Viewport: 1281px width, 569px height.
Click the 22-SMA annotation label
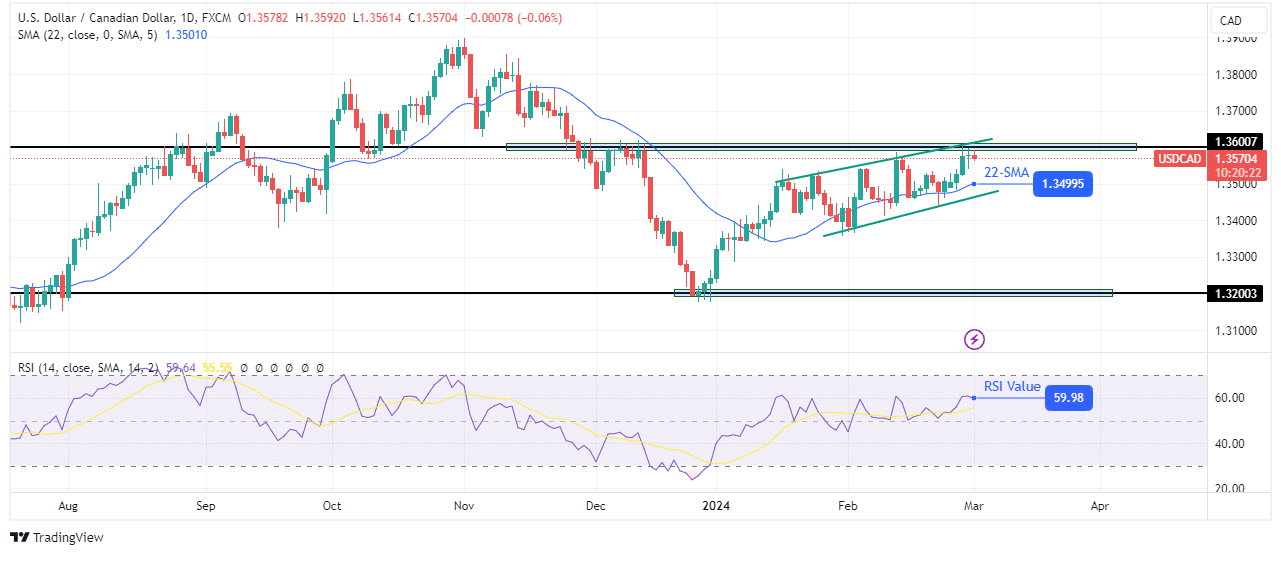pos(1006,173)
